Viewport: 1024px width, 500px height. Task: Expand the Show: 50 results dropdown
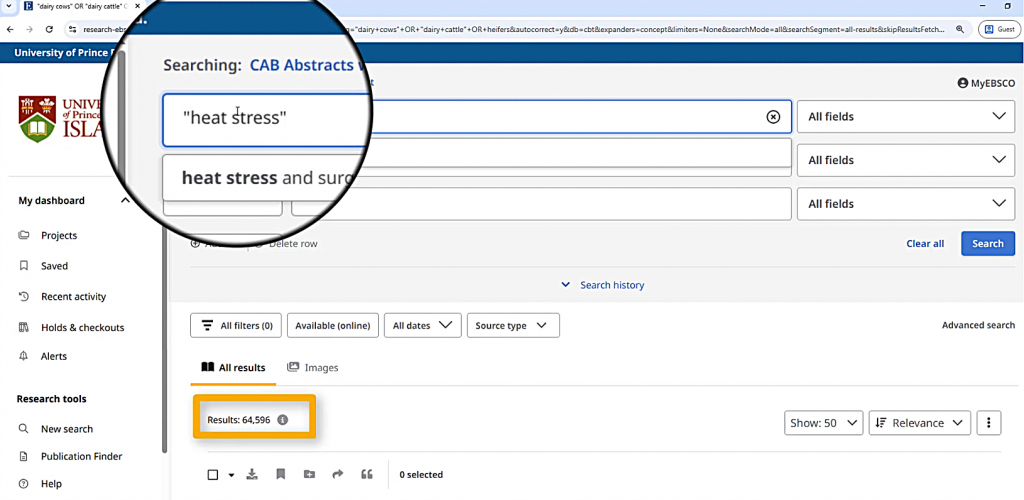click(x=825, y=423)
